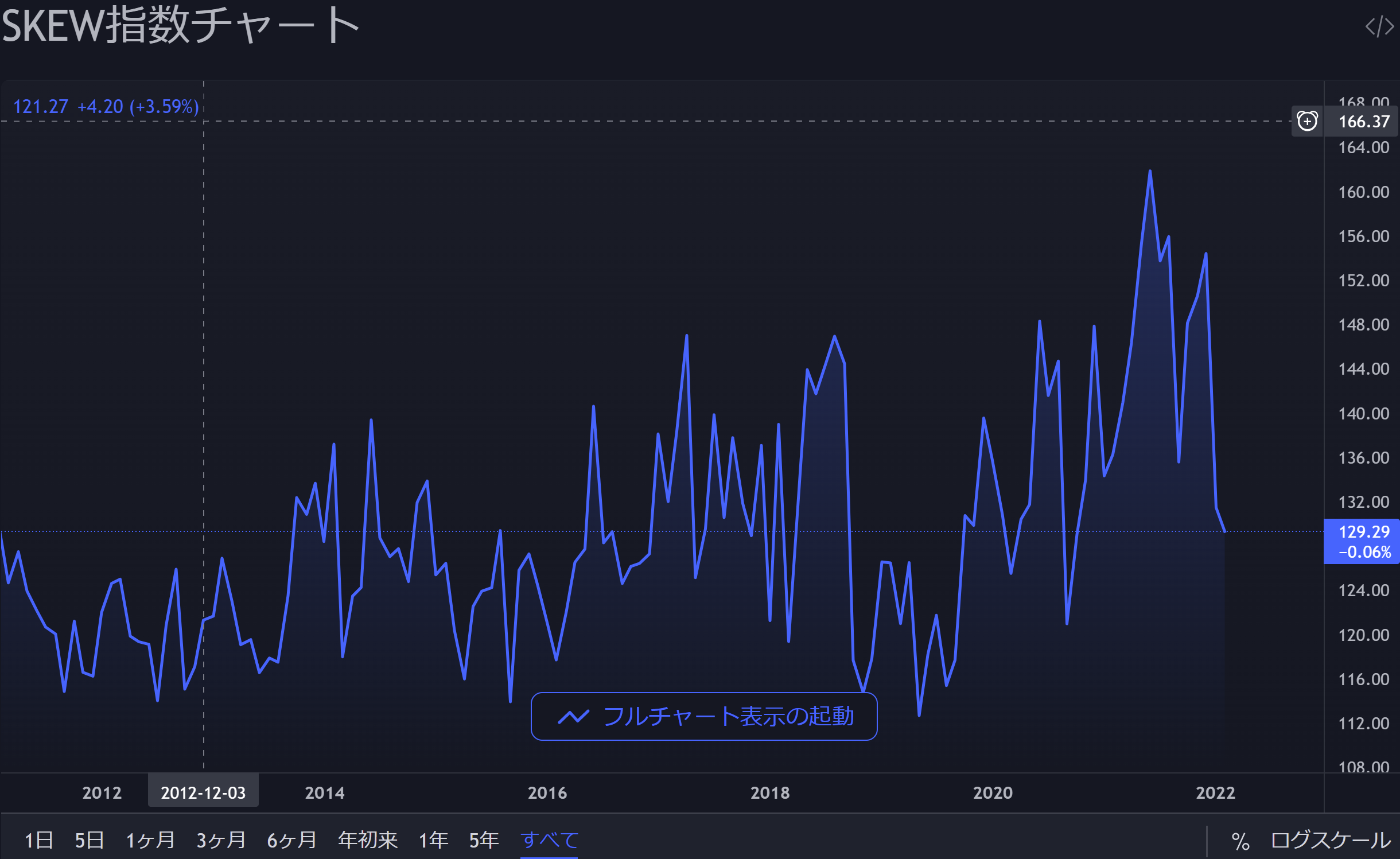
Task: Select the 1日 time range
Action: click(38, 840)
